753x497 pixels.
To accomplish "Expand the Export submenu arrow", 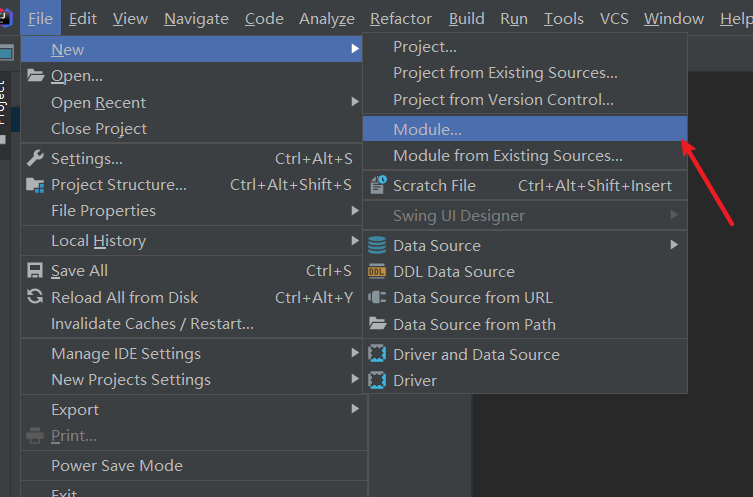I will click(355, 409).
